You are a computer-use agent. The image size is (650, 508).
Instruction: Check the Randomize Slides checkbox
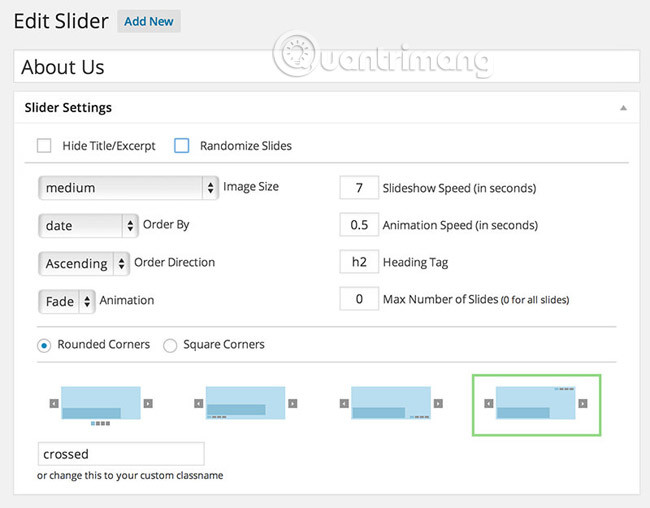pos(181,146)
